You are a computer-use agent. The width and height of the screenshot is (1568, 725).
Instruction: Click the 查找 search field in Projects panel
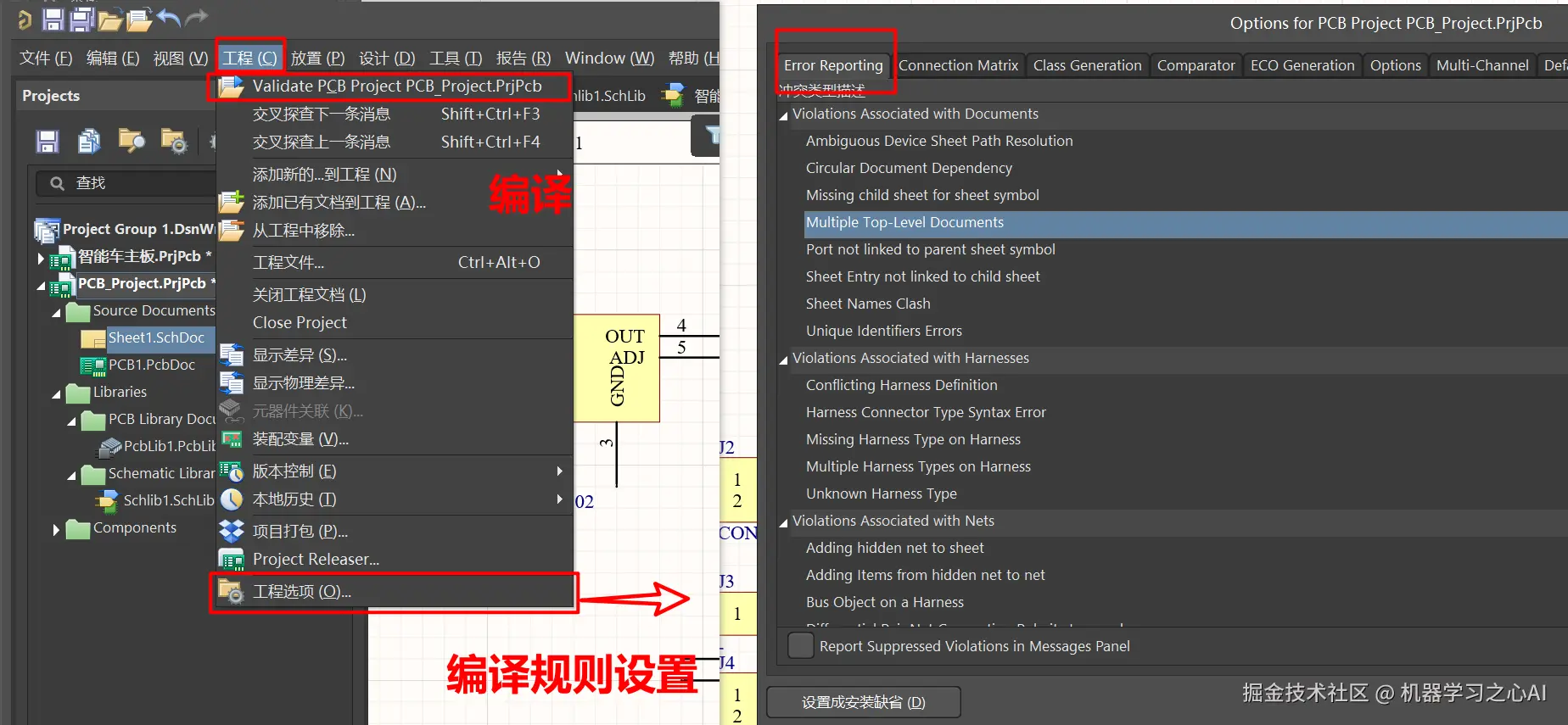pyautogui.click(x=127, y=183)
